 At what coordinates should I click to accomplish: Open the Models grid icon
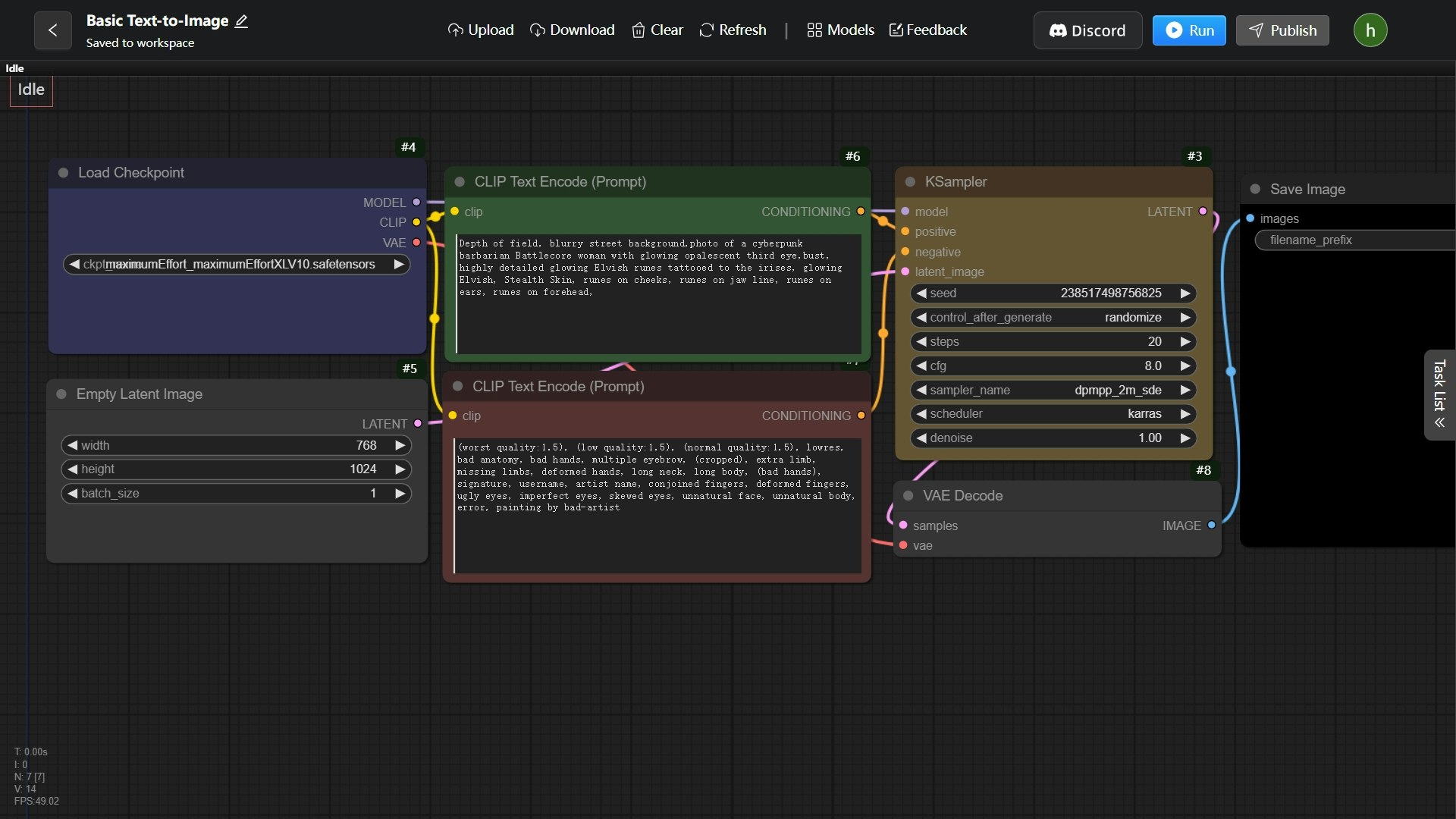pyautogui.click(x=814, y=30)
